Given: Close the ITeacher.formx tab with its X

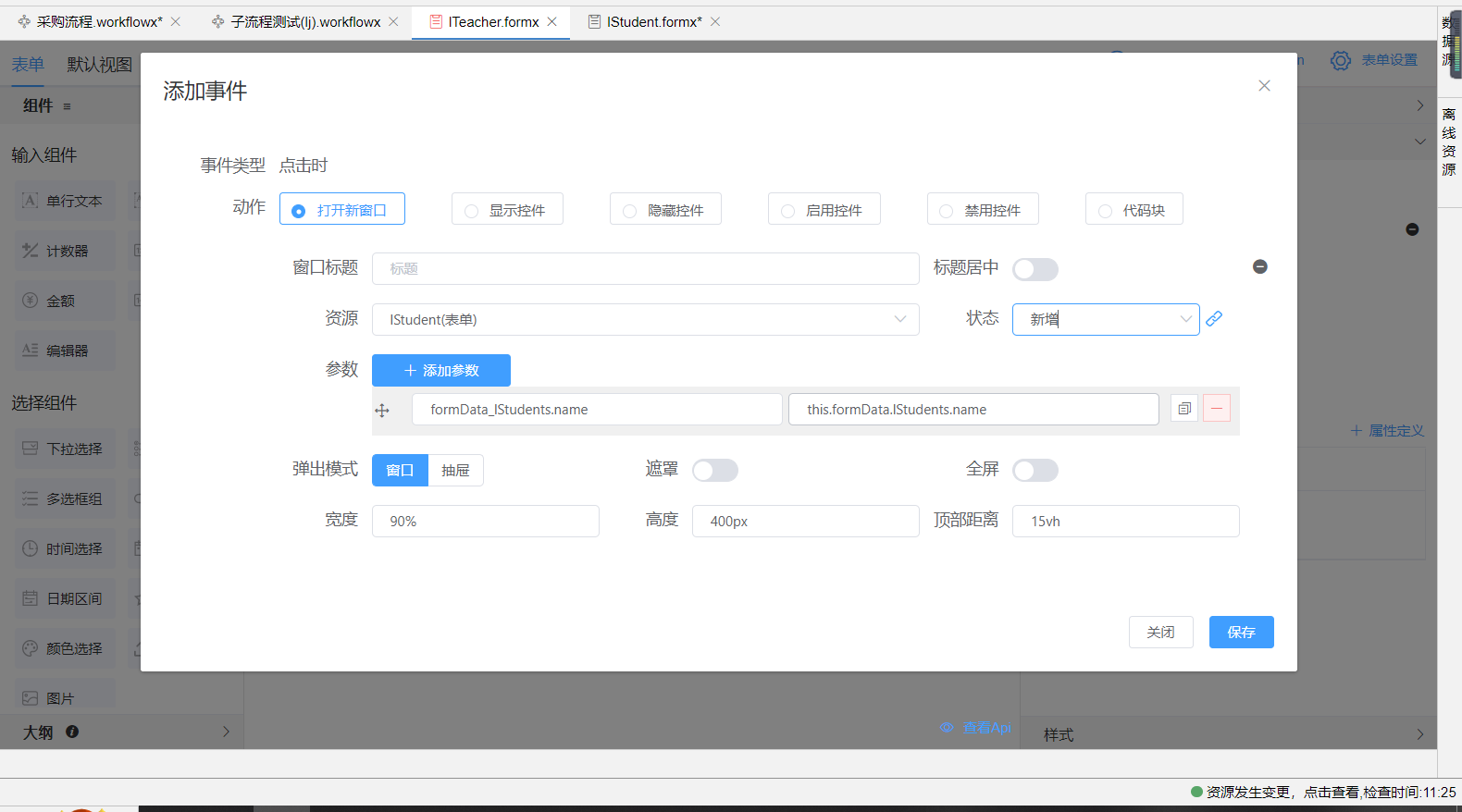Looking at the screenshot, I should point(552,22).
